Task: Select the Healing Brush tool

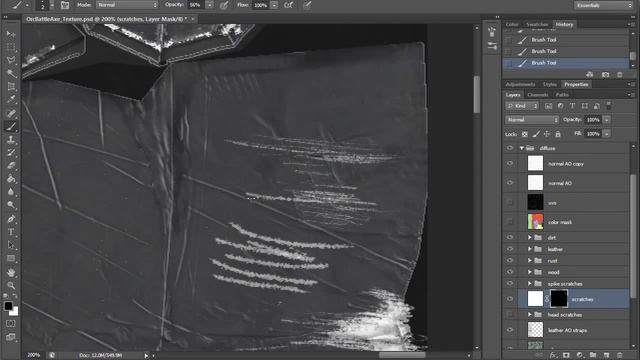Action: click(x=11, y=113)
